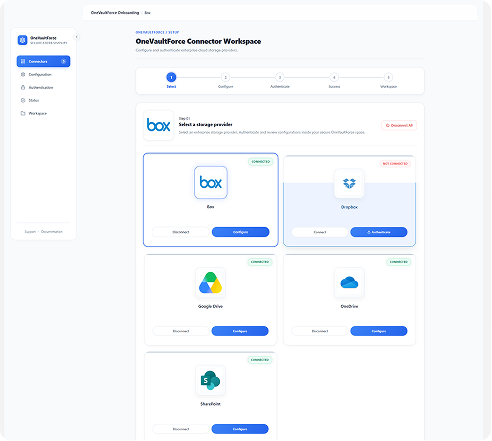Click Configure on the Google Drive card
This screenshot has width=492, height=441.
point(240,331)
